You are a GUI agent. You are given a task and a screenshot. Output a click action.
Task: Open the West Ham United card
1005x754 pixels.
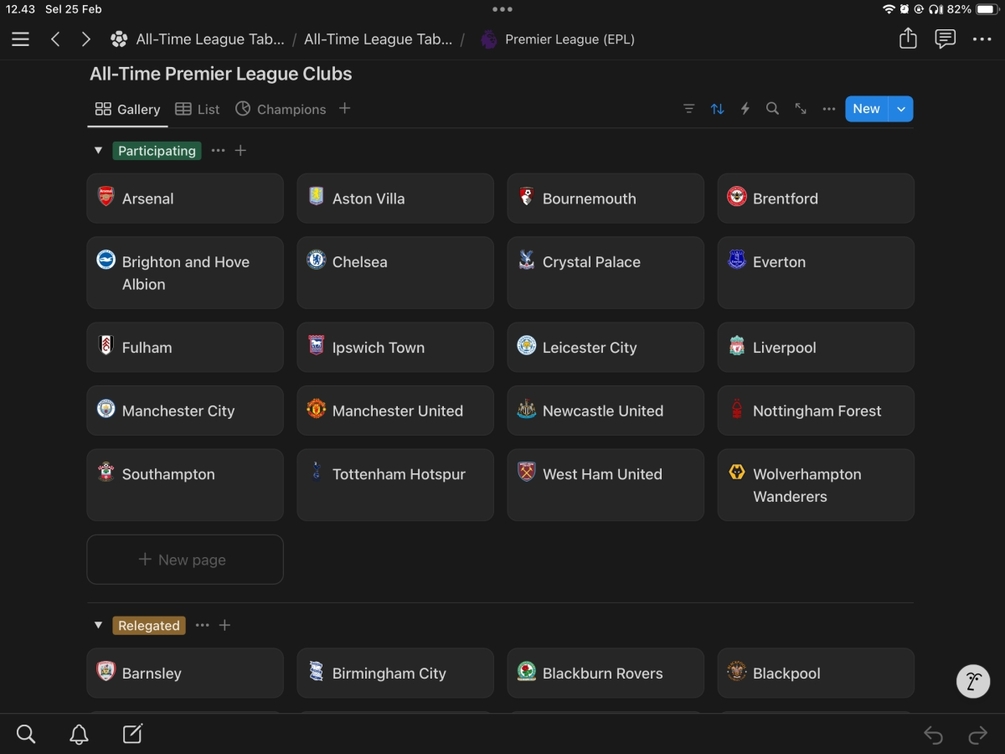pos(605,485)
